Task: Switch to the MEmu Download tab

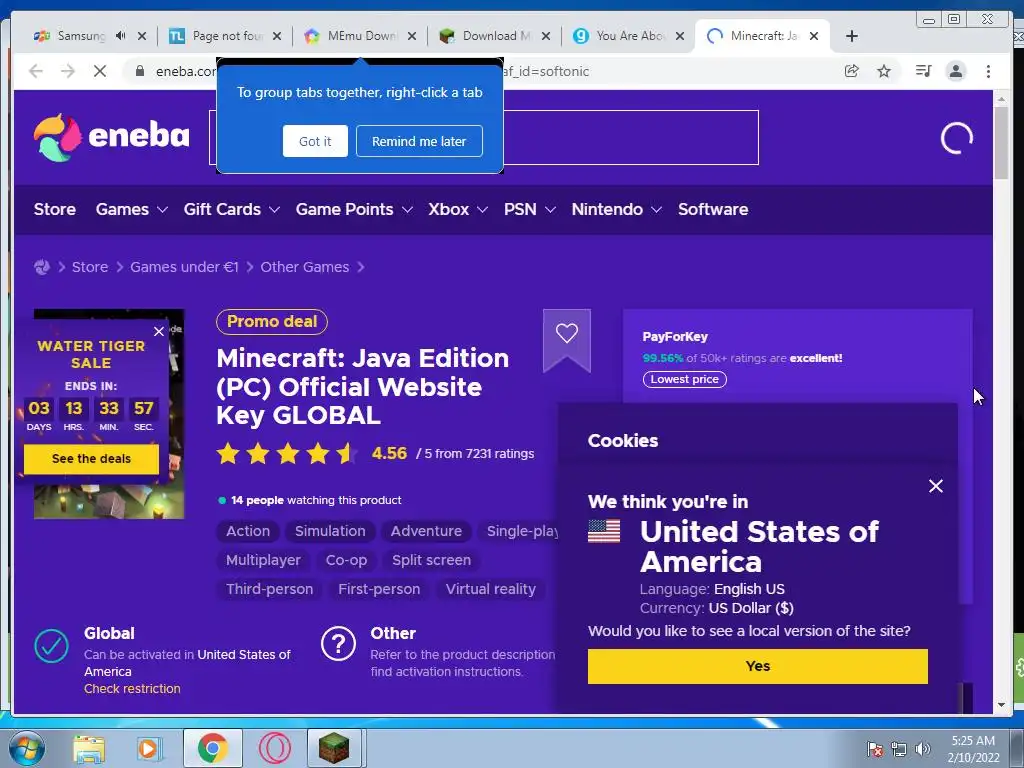Action: click(362, 36)
